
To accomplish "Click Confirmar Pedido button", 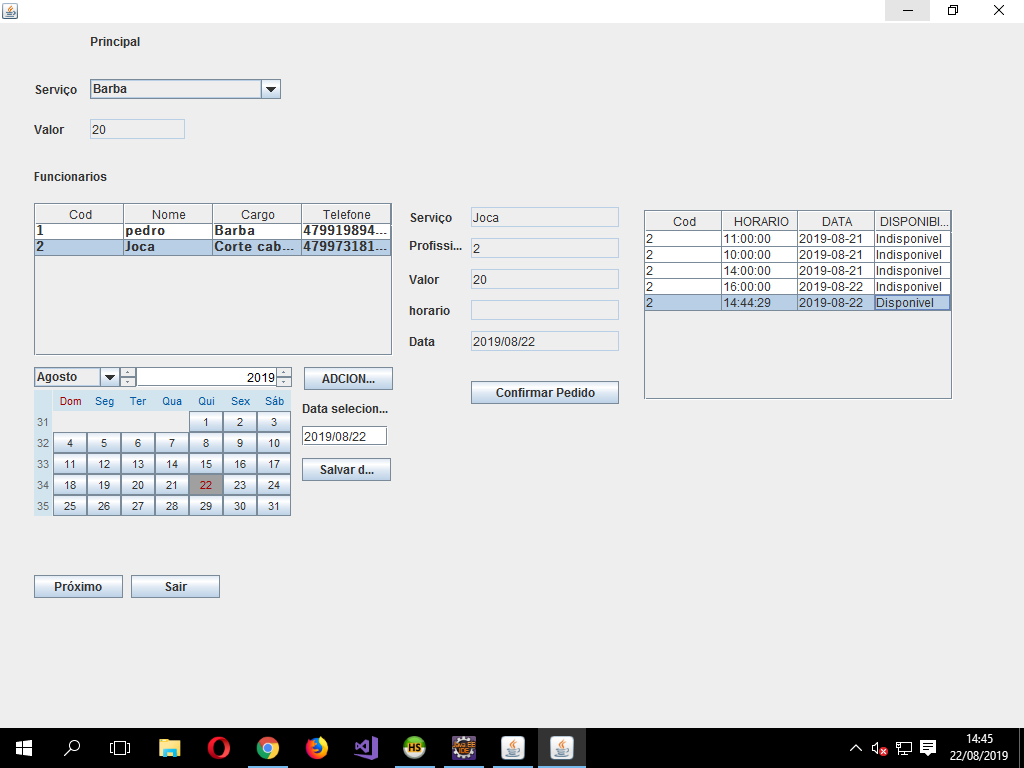I will 545,392.
